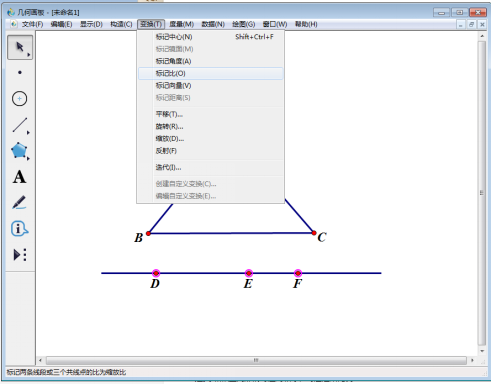The height and width of the screenshot is (385, 492).
Task: Click point D on the line
Action: click(156, 273)
